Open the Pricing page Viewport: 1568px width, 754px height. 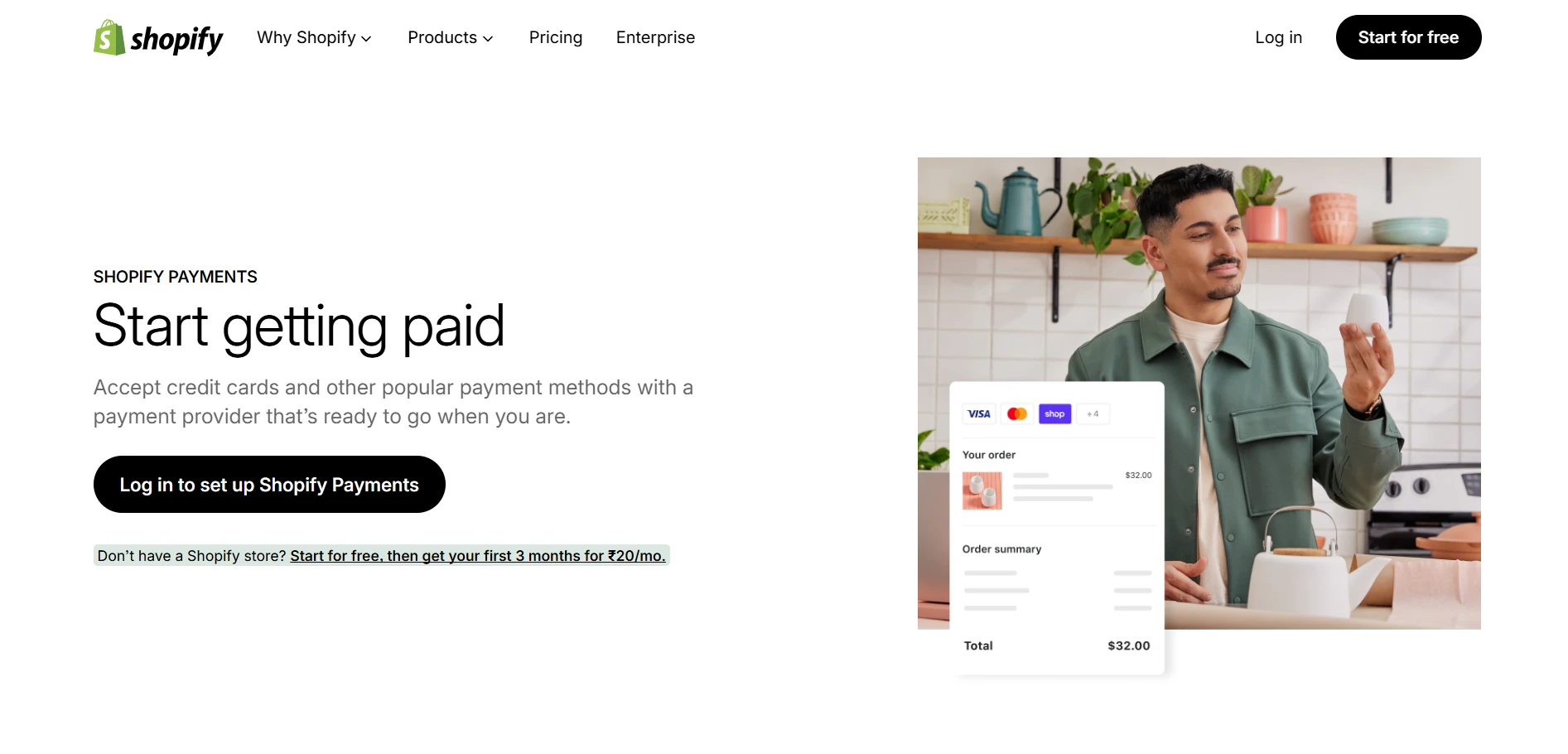[x=556, y=37]
